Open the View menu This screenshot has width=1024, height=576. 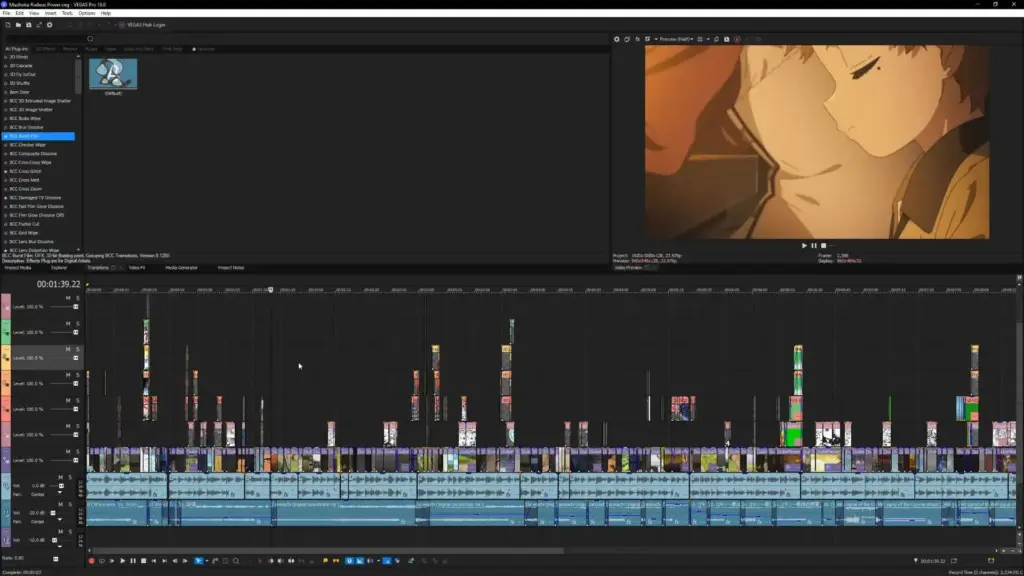[34, 13]
